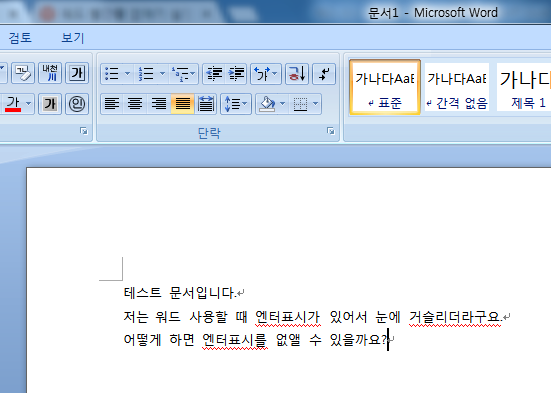Click the distribute text alignment icon

click(x=206, y=104)
